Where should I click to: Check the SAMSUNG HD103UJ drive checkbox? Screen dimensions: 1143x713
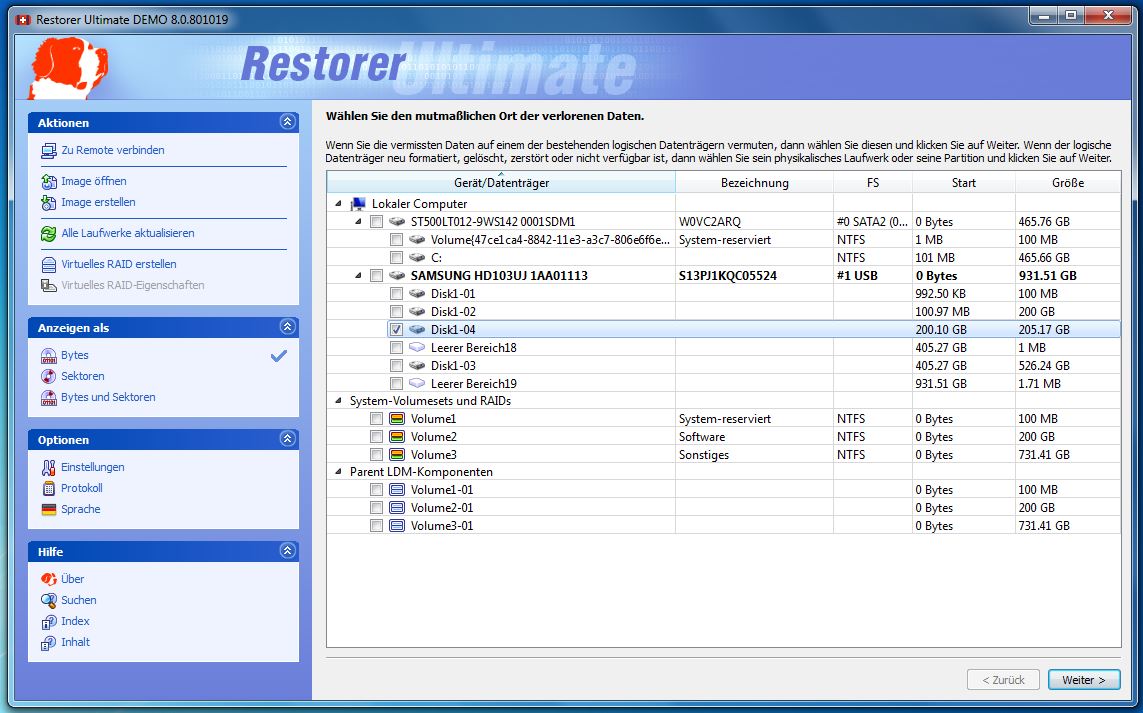click(x=376, y=276)
